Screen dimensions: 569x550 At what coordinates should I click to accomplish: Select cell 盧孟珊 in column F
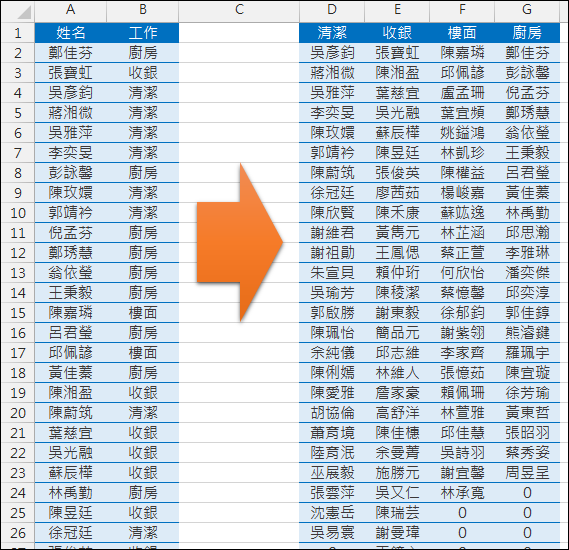tap(462, 93)
